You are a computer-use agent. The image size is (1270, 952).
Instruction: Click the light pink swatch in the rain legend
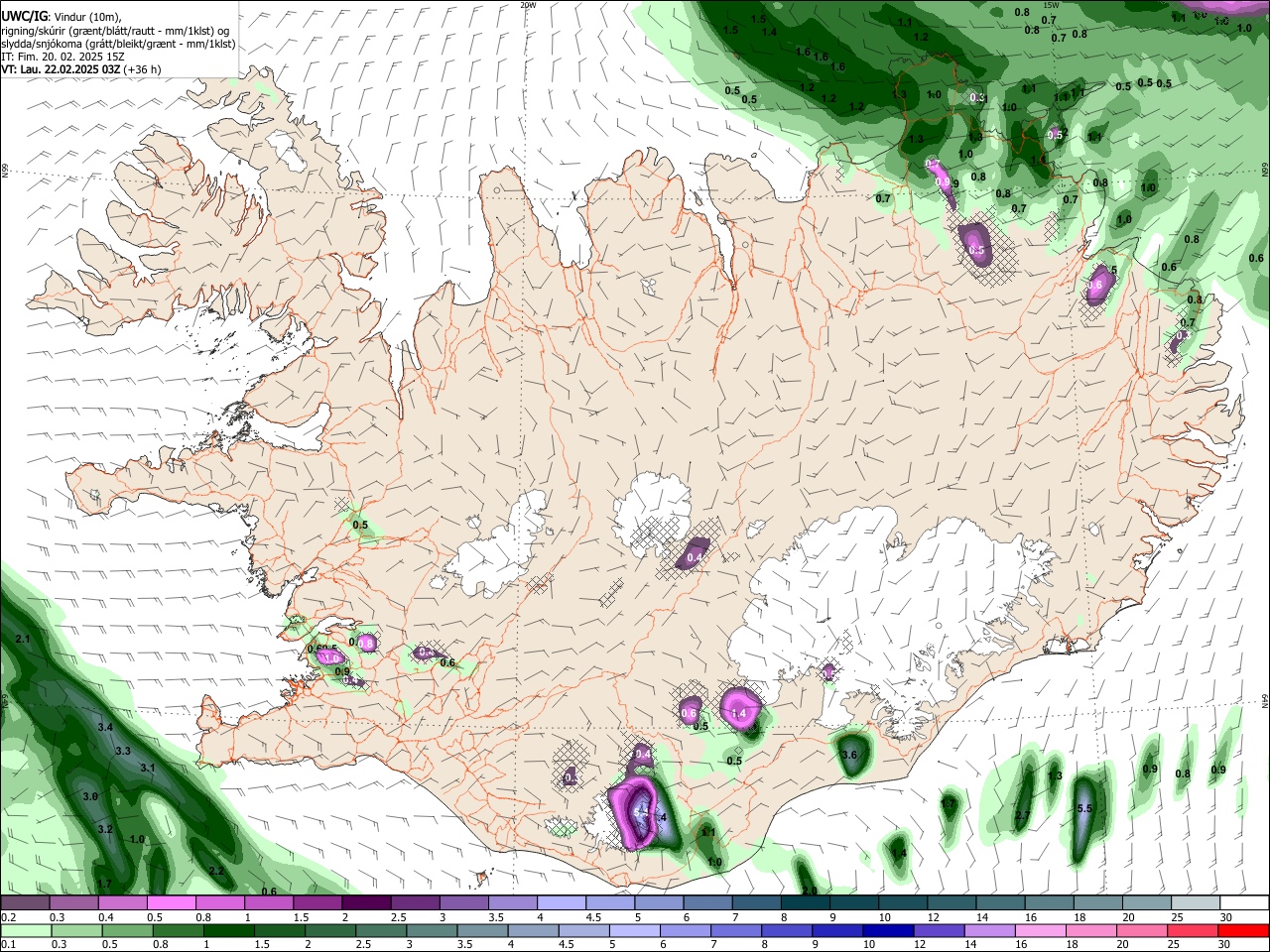pyautogui.click(x=1040, y=931)
